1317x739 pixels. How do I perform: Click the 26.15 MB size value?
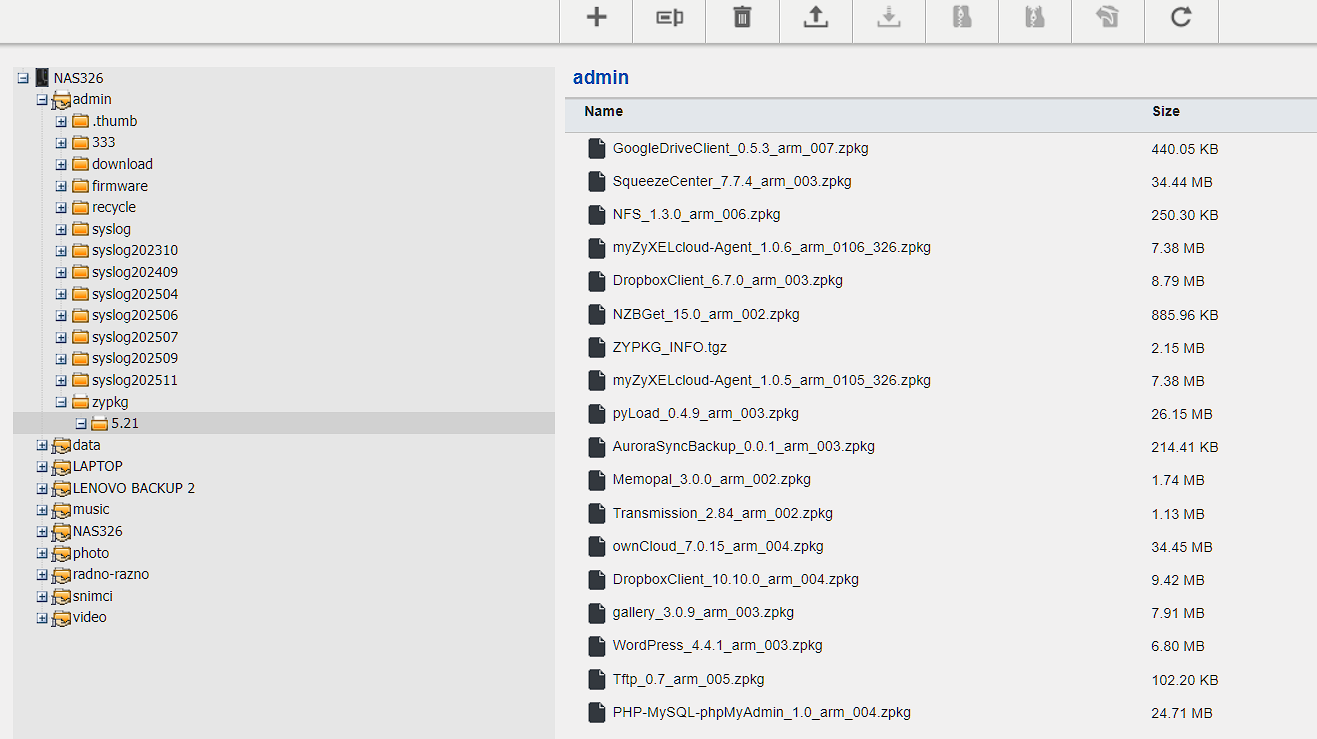1182,414
